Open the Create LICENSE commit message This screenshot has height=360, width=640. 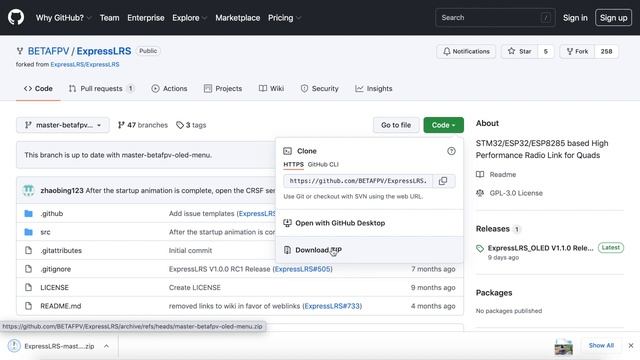[195, 287]
